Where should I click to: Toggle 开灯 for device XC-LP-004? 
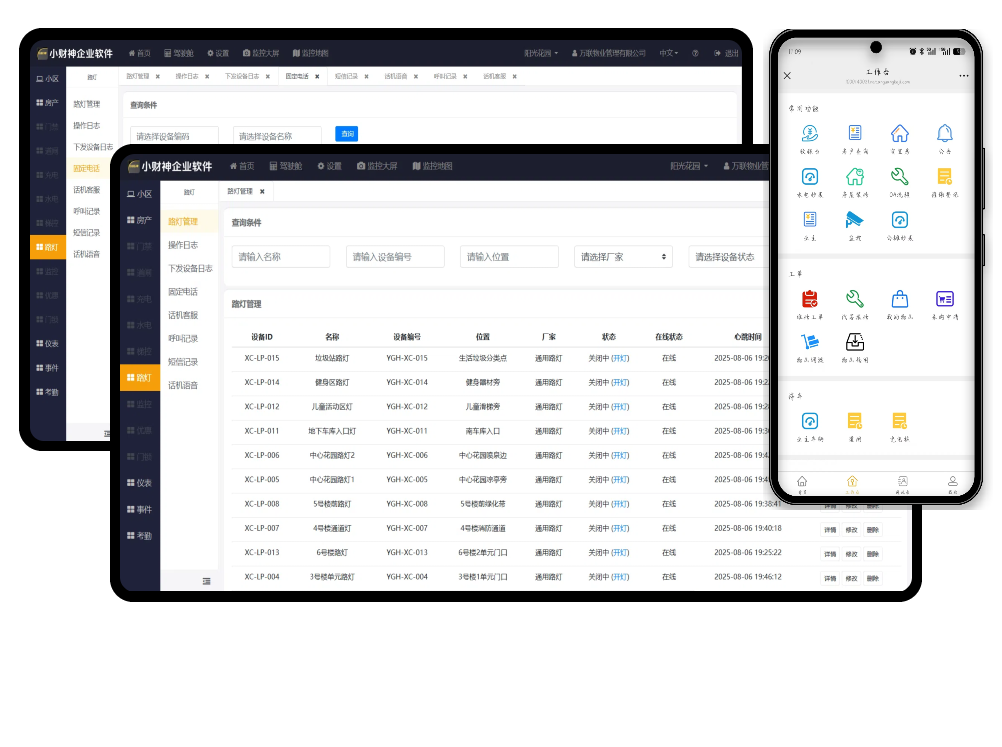[x=621, y=577]
